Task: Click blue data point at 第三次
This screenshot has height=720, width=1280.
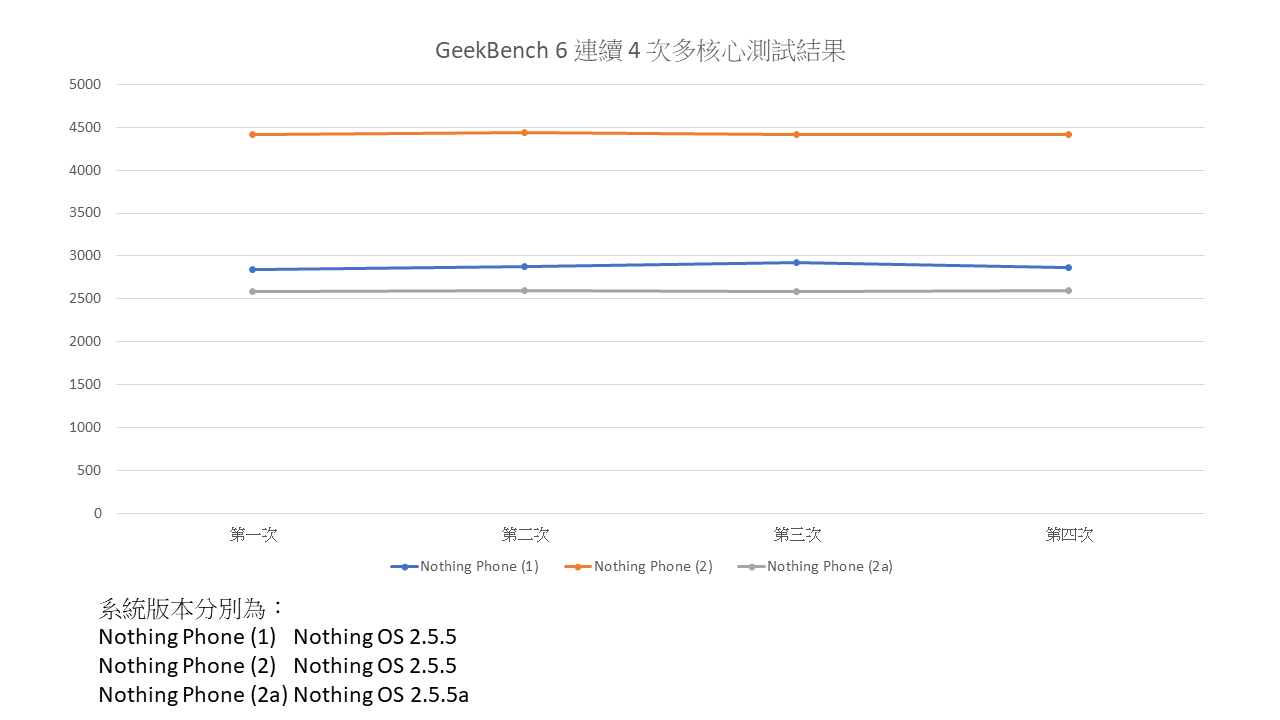Action: (x=796, y=263)
